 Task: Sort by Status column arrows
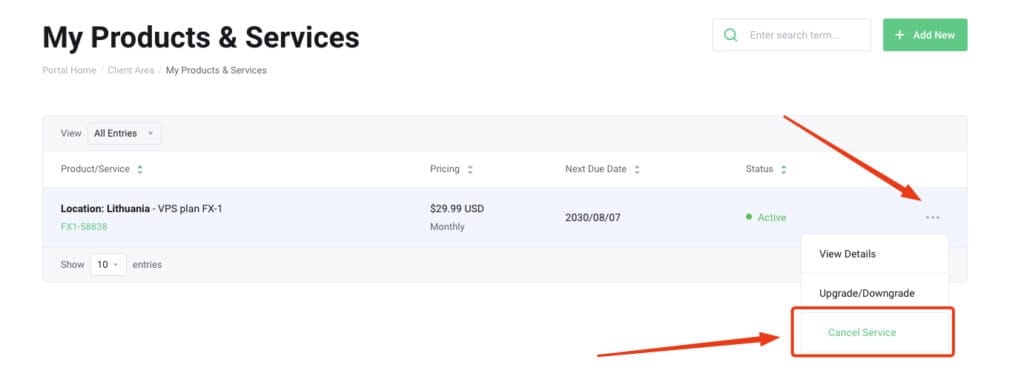click(x=783, y=169)
